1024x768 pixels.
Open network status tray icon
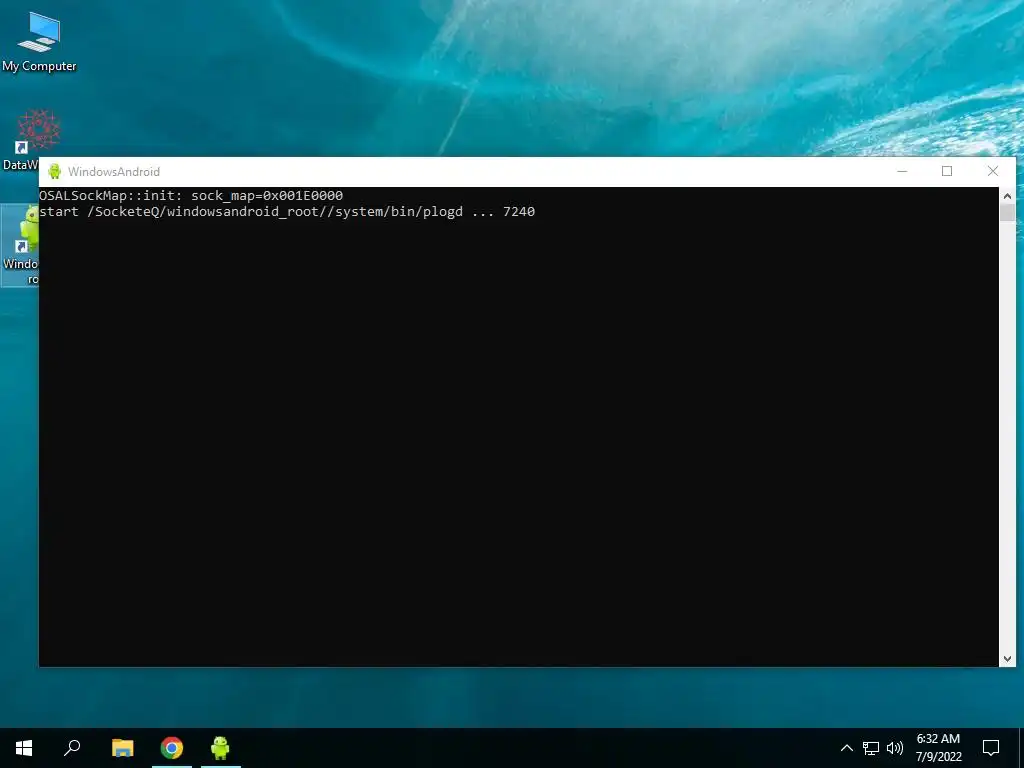click(x=871, y=748)
